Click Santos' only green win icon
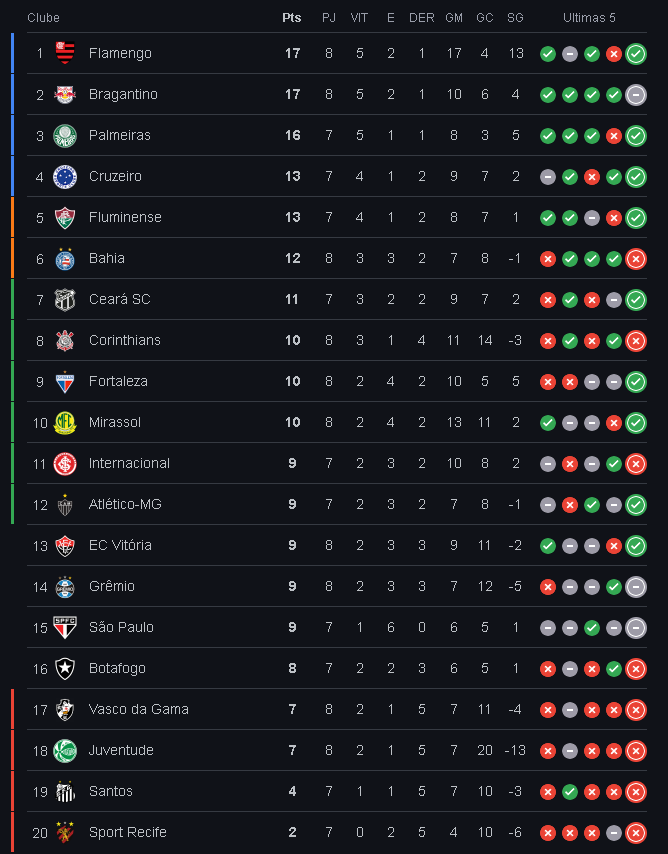 pyautogui.click(x=569, y=791)
